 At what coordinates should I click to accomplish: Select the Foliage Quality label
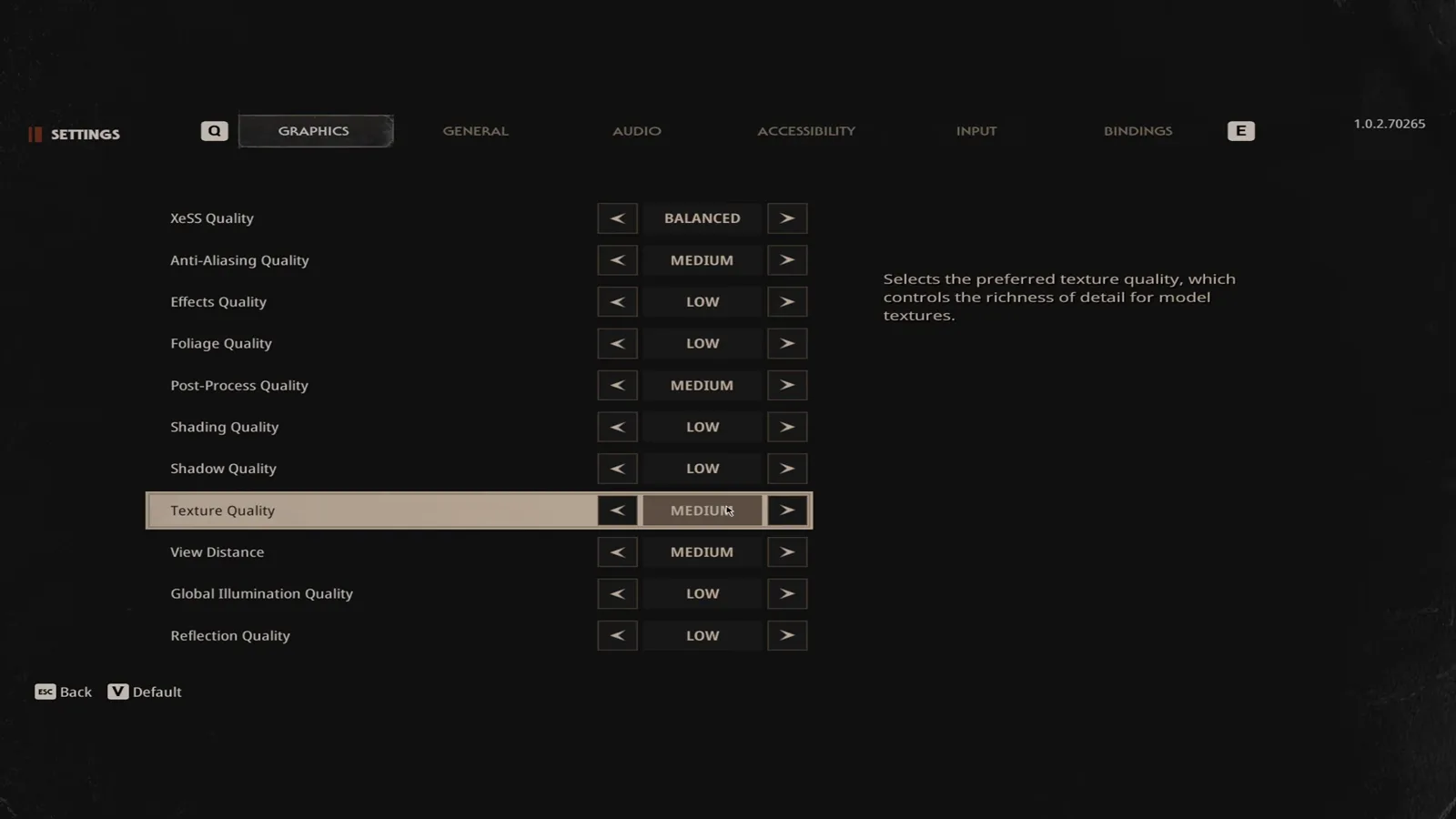coord(221,344)
